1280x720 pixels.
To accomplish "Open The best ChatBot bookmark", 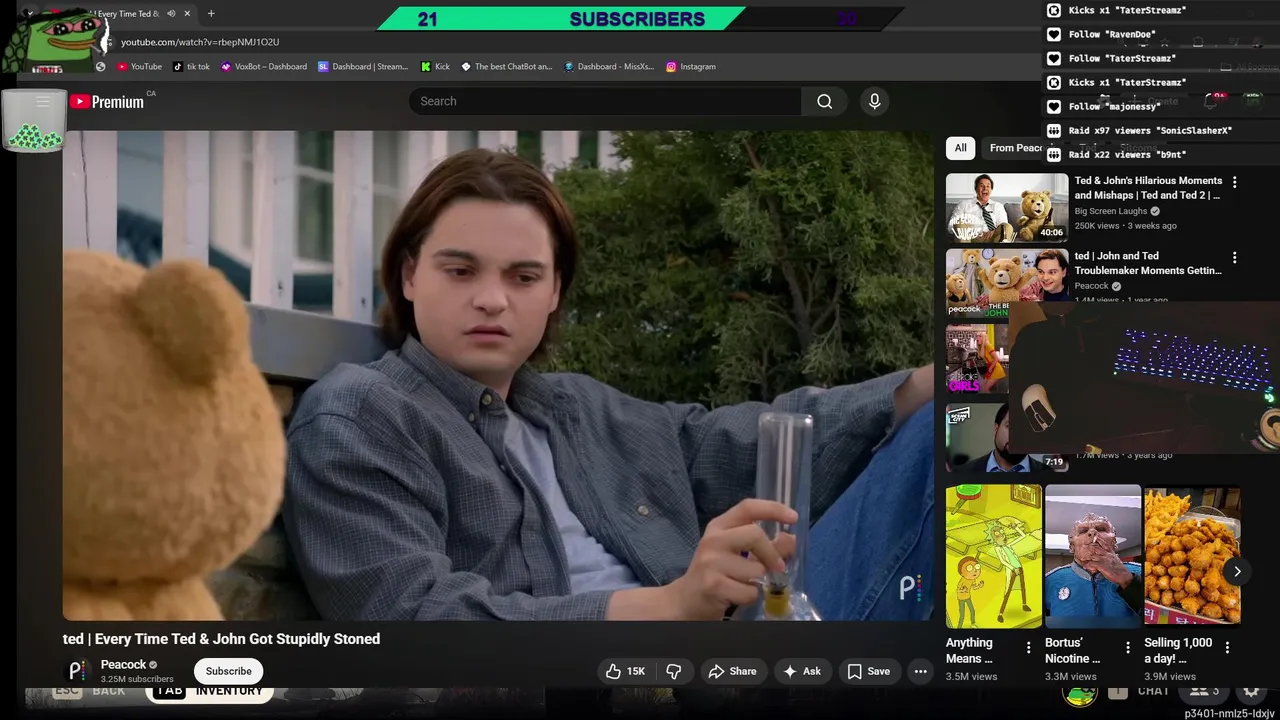I will click(506, 67).
